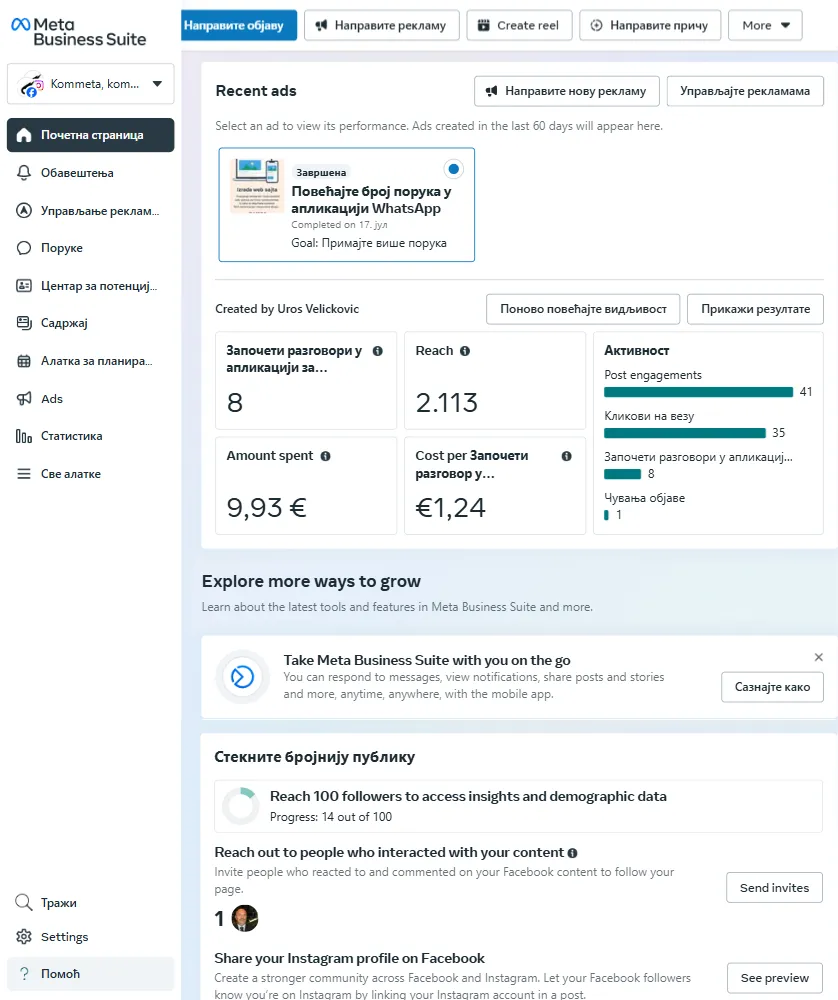Click Поново повећајте видљивост button

pyautogui.click(x=583, y=309)
